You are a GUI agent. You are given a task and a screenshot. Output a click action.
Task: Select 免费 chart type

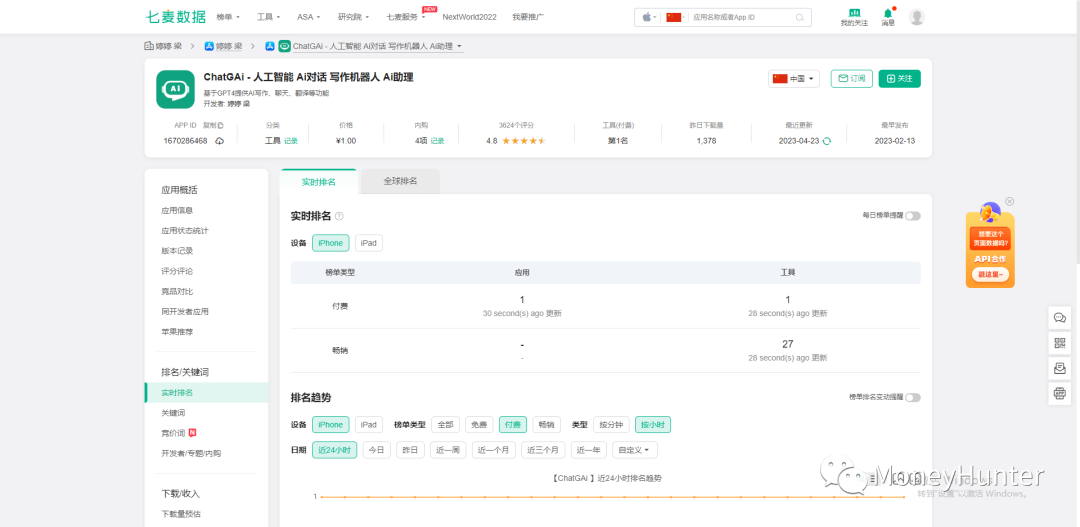[479, 425]
